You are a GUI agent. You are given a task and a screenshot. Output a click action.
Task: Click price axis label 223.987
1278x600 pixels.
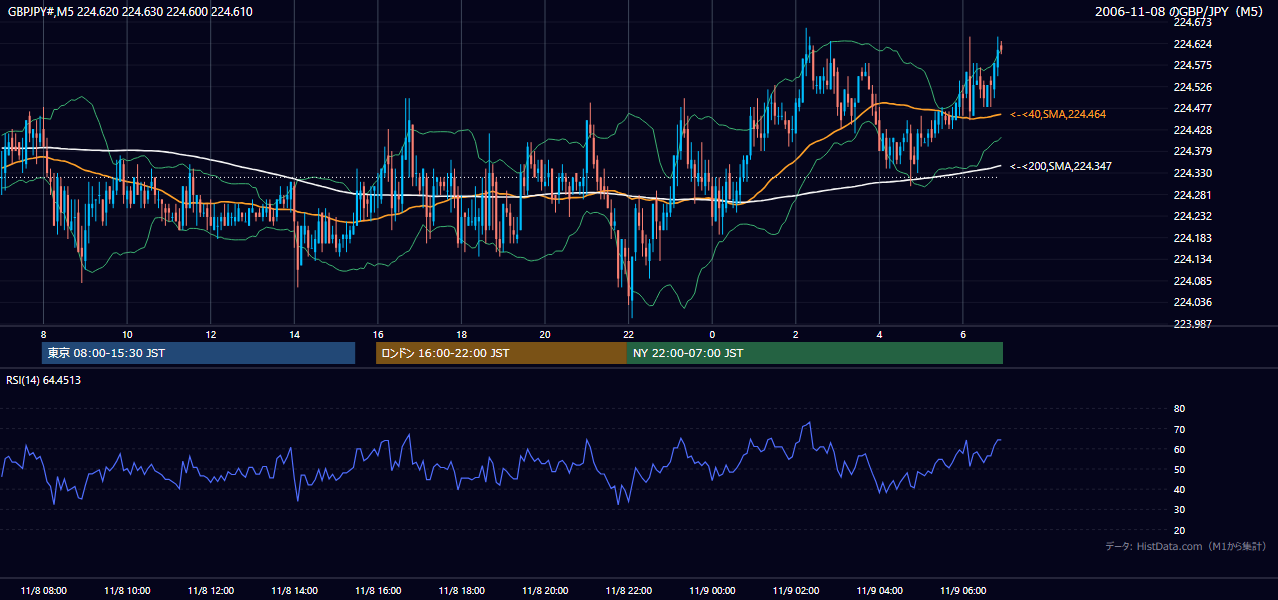pyautogui.click(x=1192, y=324)
